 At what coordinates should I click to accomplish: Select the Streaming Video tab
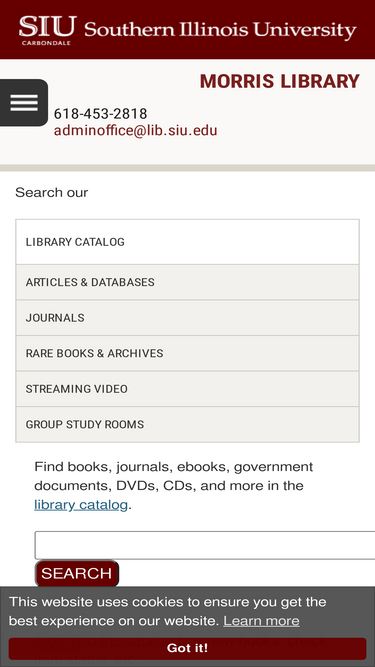click(188, 389)
